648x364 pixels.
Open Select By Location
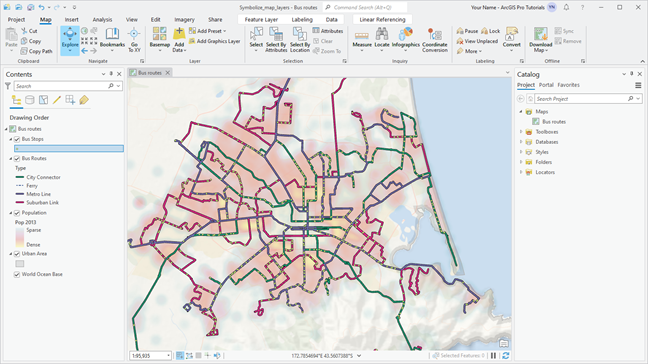[x=300, y=40]
